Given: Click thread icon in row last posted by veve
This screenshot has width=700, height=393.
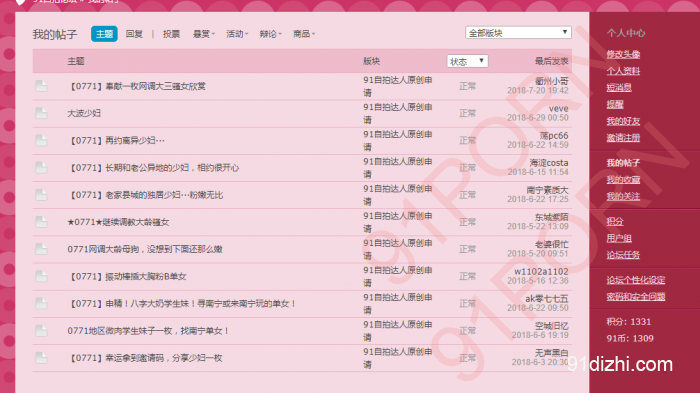Looking at the screenshot, I should tap(42, 113).
